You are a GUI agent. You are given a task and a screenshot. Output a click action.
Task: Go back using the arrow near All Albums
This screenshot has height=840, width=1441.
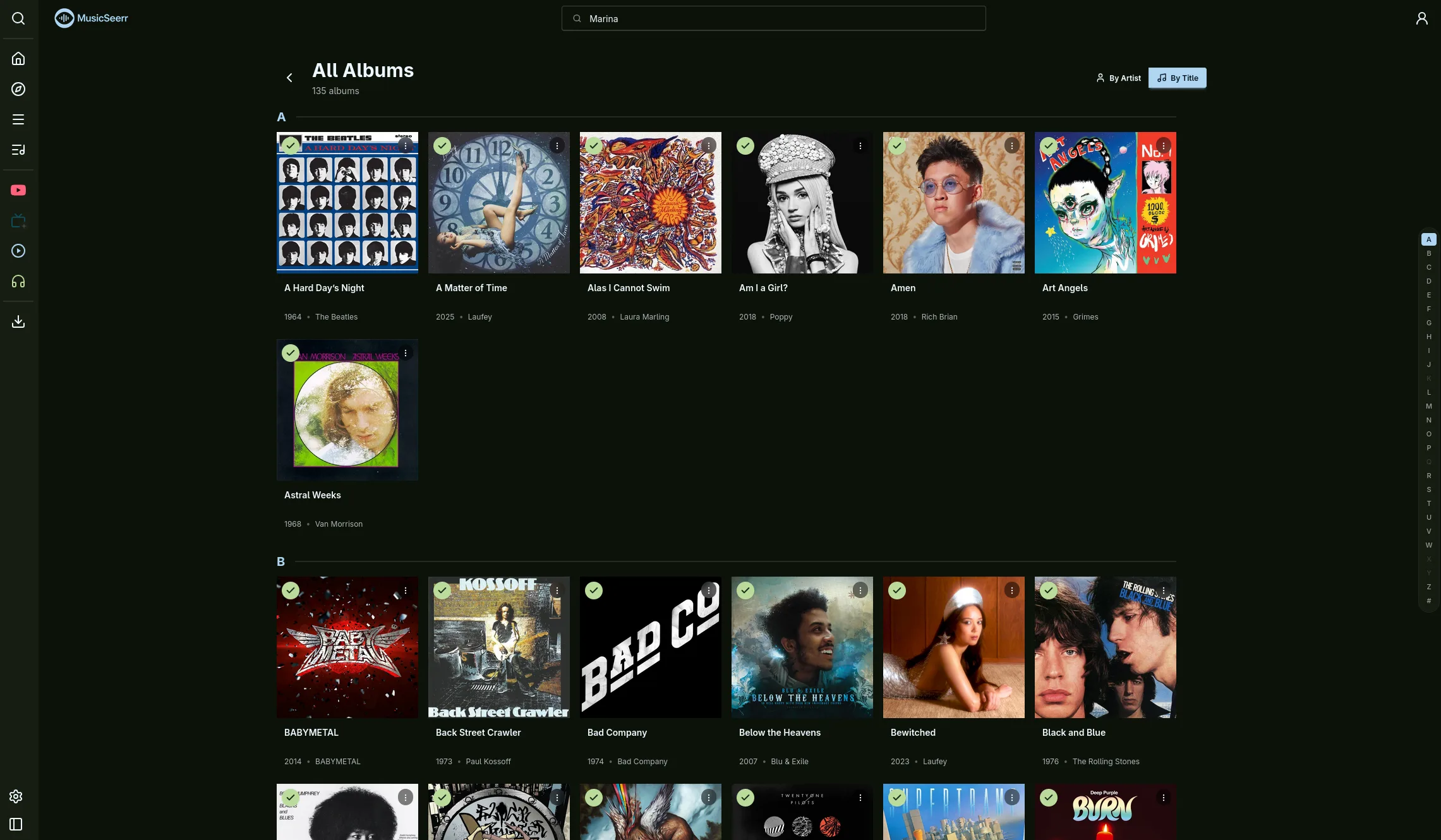[x=289, y=77]
